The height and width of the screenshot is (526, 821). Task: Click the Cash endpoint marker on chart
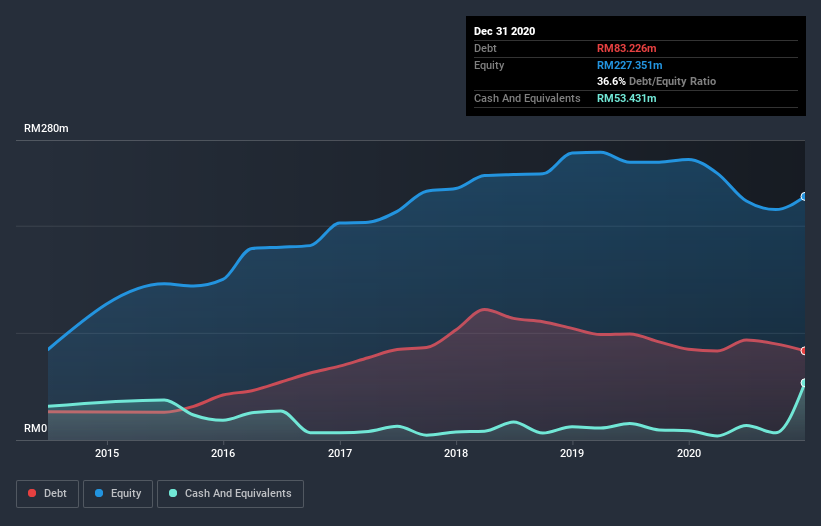click(804, 383)
